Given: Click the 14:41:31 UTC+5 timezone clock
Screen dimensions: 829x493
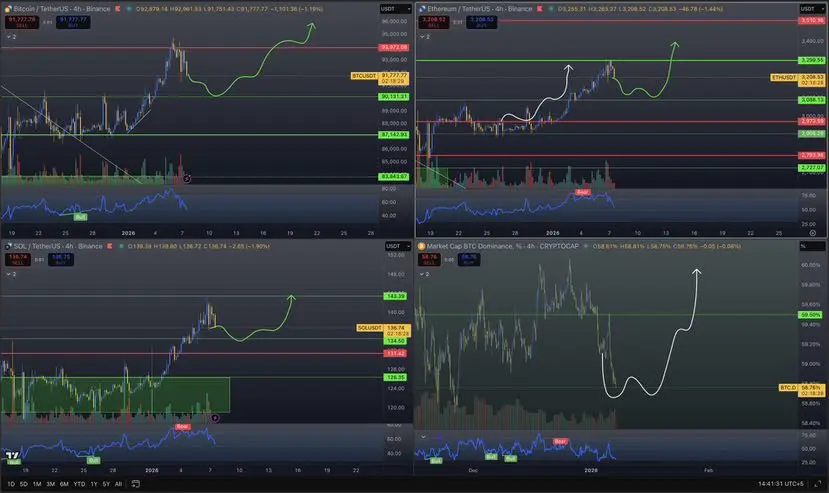Looking at the screenshot, I should tap(781, 484).
